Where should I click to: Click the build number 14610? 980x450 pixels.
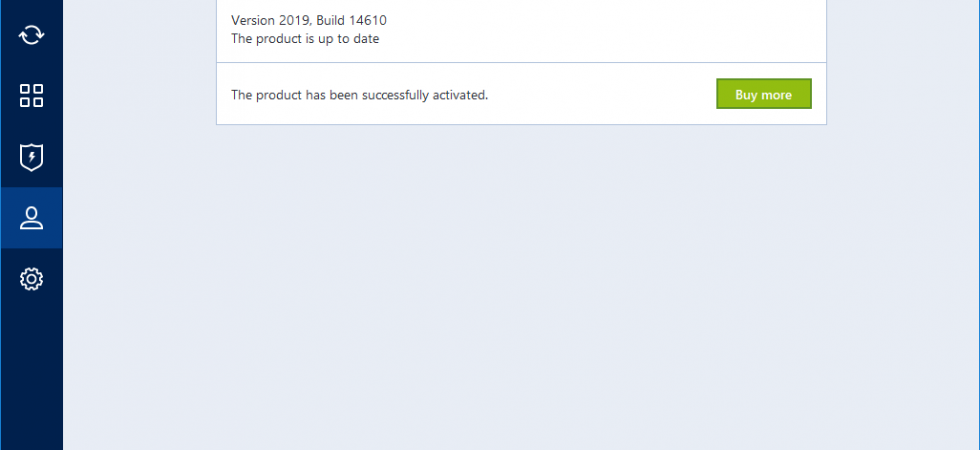[x=368, y=21]
